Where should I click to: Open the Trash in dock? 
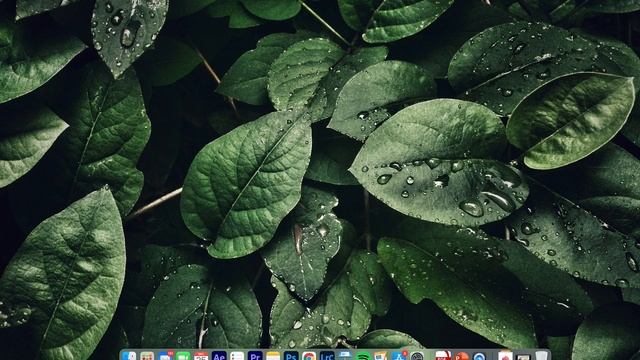click(541, 356)
